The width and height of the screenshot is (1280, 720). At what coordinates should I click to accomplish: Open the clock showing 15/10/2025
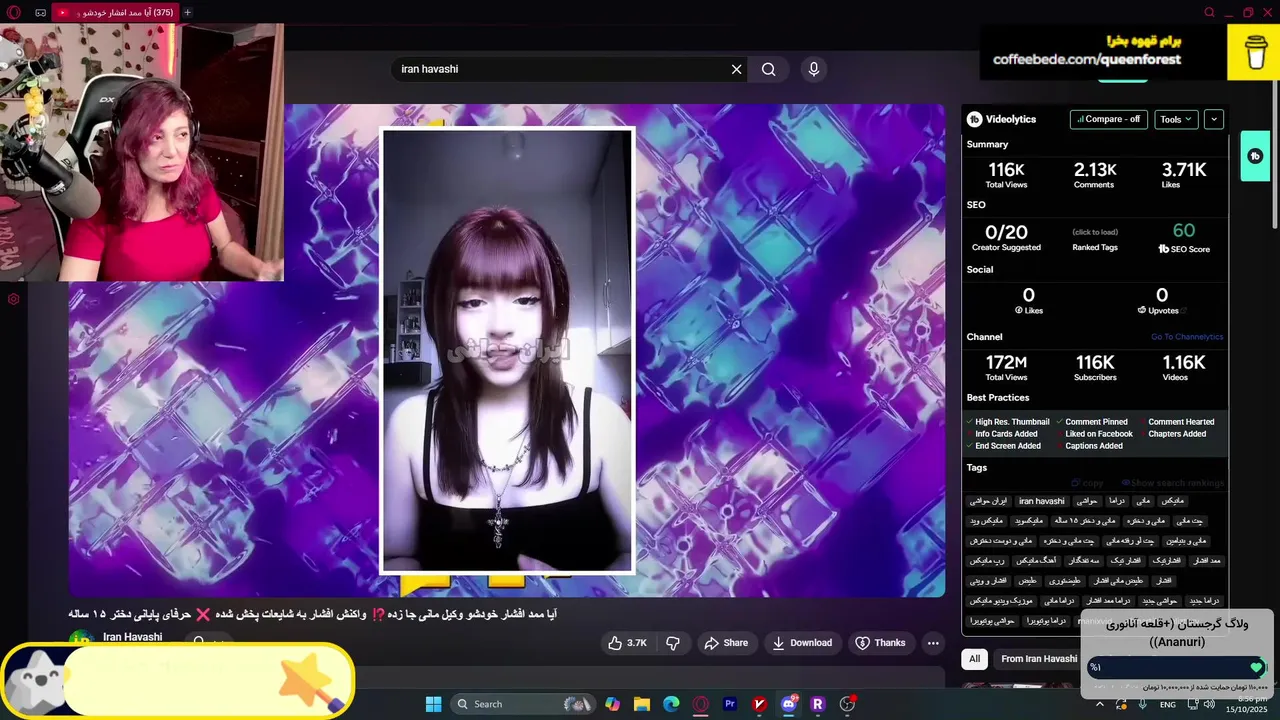[1245, 704]
